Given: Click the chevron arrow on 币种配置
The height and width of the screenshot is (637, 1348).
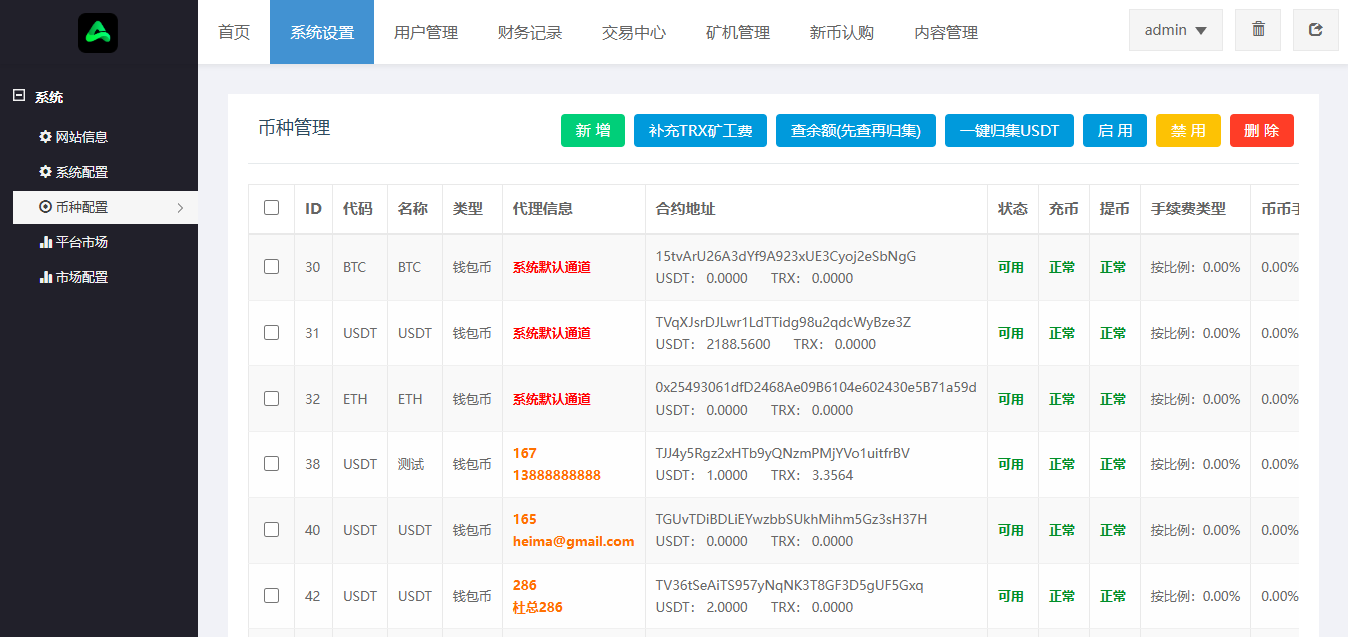Looking at the screenshot, I should click(180, 208).
